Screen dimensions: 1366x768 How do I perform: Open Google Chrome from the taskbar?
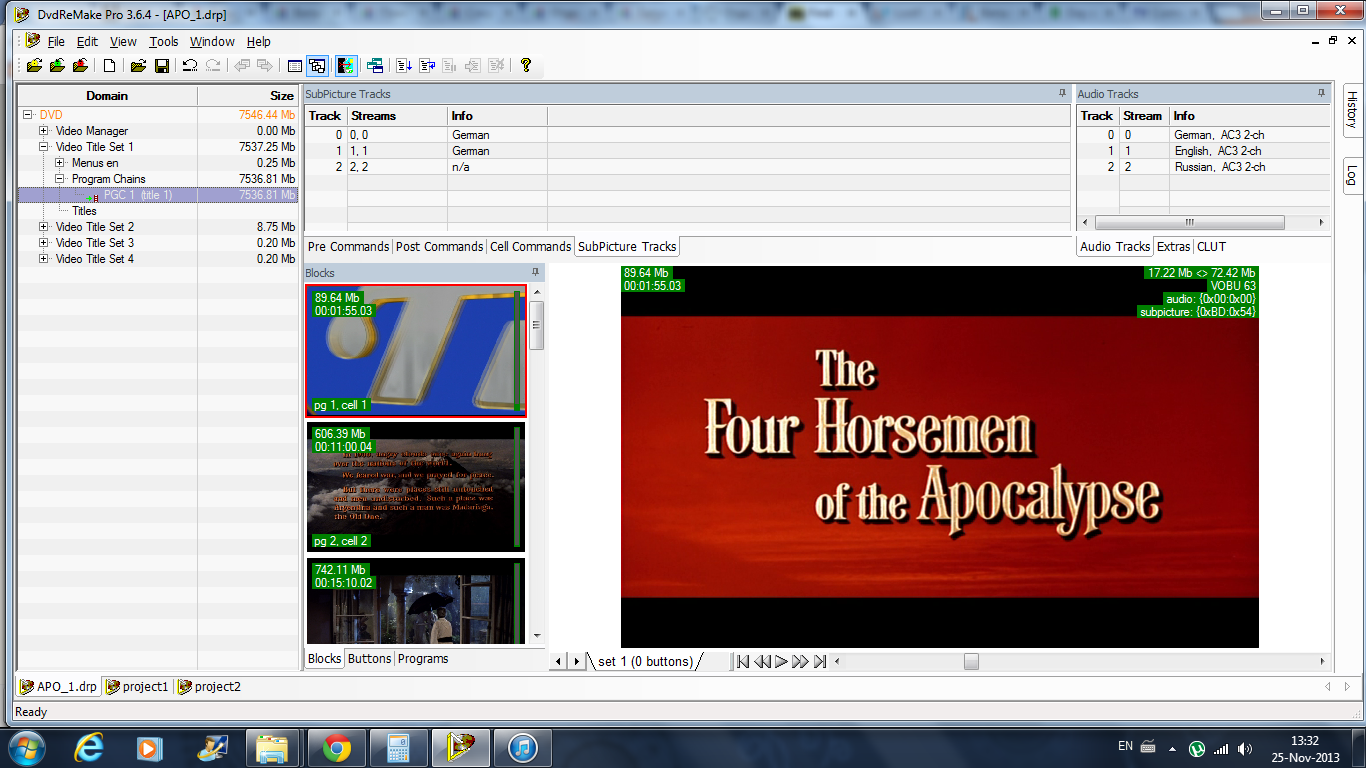click(336, 748)
